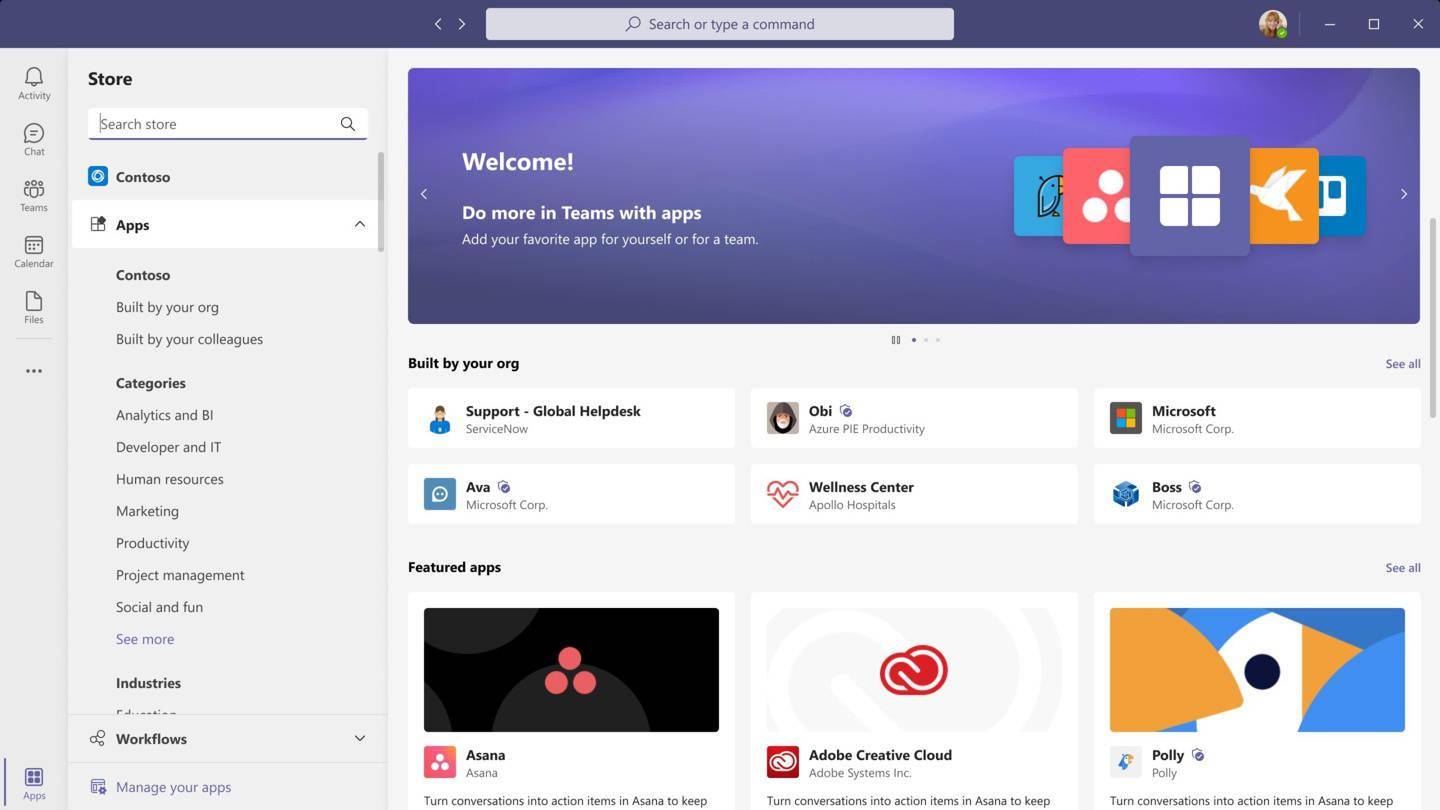Viewport: 1440px width, 810px height.
Task: Click the more apps ellipsis icon
Action: click(x=33, y=371)
